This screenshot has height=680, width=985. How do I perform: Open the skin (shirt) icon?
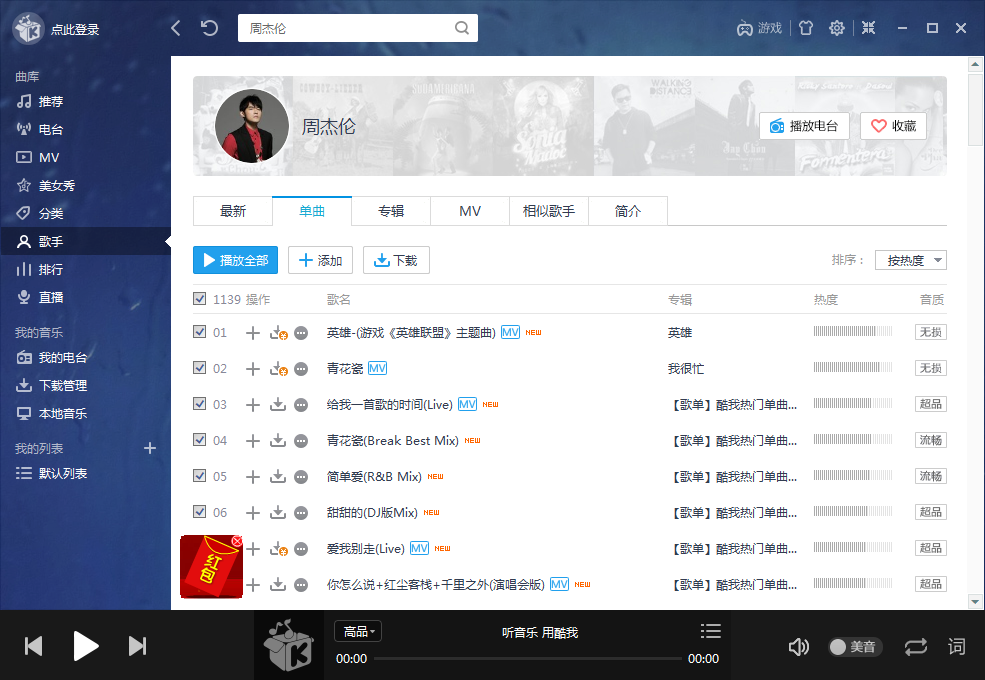(805, 28)
